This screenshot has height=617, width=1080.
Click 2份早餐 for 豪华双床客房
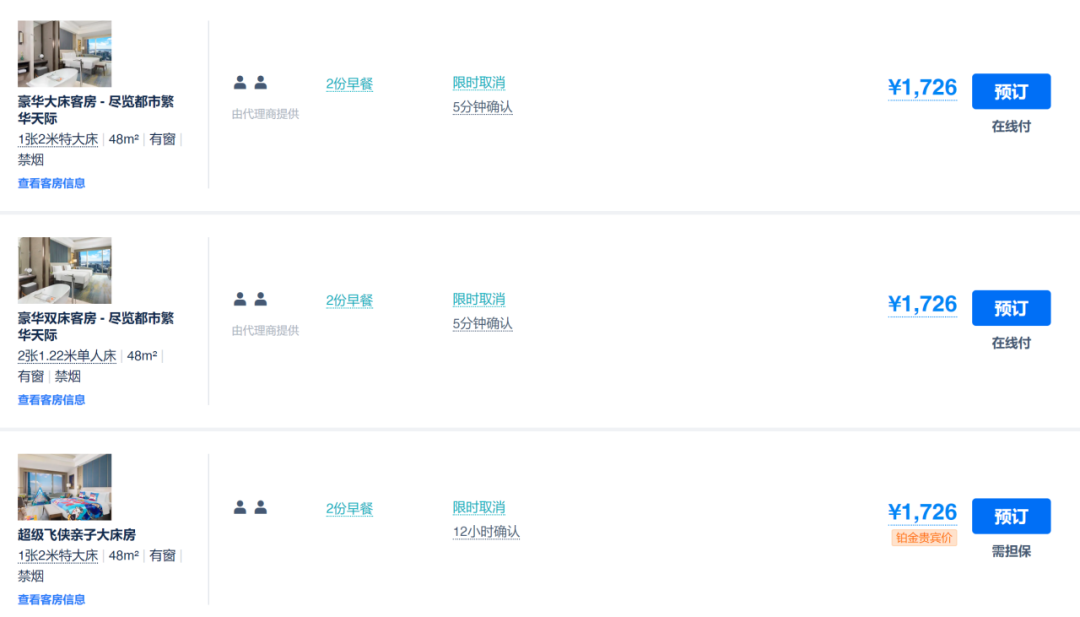349,301
